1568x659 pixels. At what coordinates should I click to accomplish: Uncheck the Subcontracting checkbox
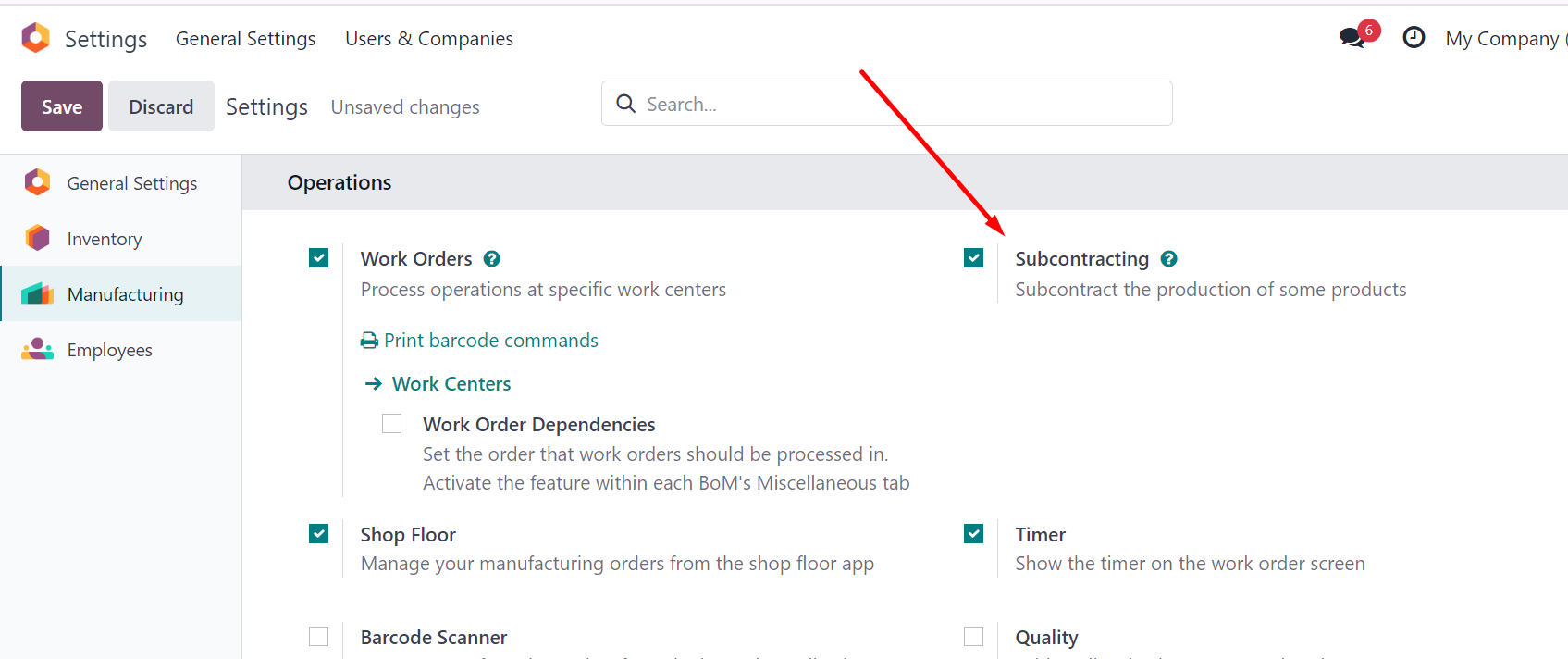click(x=973, y=258)
